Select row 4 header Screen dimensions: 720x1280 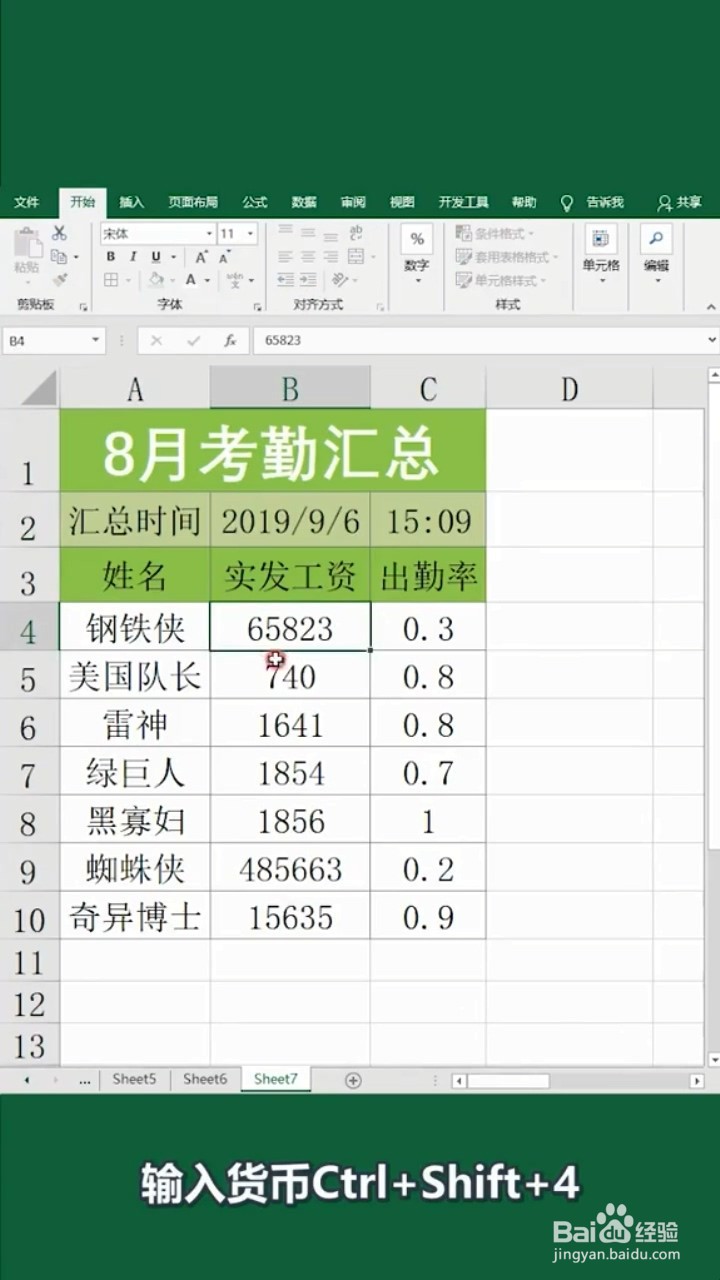click(29, 627)
